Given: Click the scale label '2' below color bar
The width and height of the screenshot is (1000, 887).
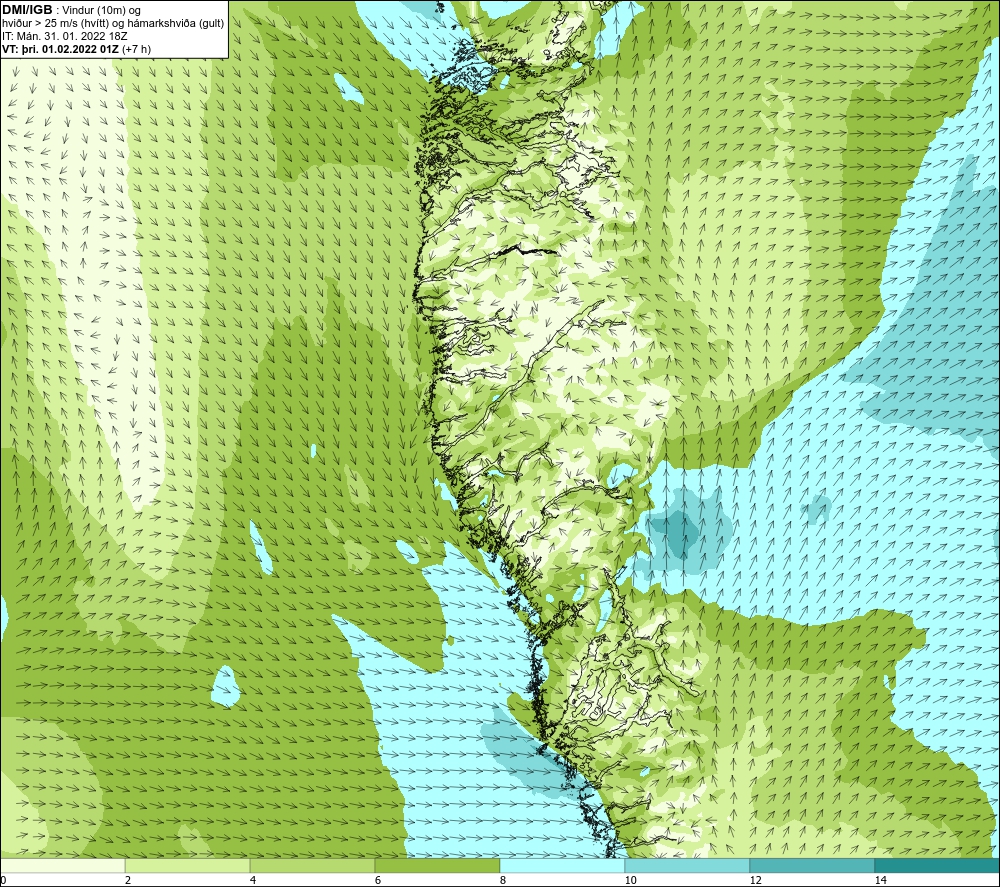Looking at the screenshot, I should click(x=128, y=880).
